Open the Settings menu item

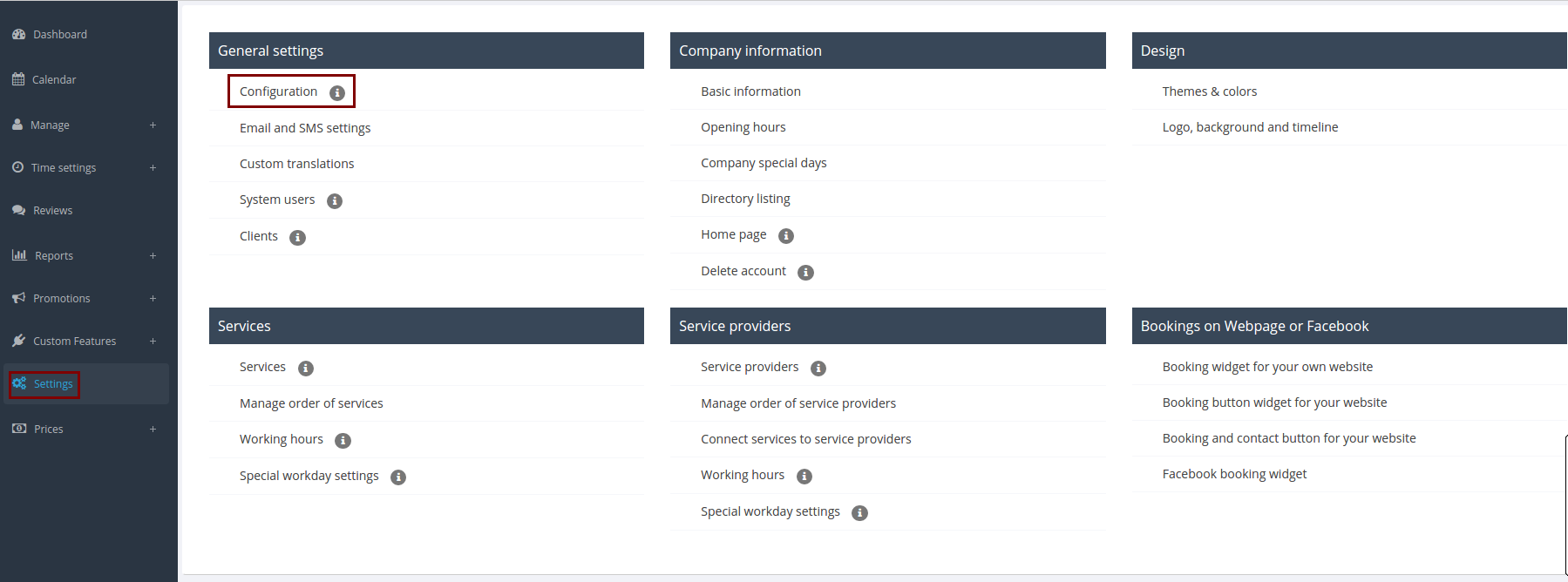(53, 383)
